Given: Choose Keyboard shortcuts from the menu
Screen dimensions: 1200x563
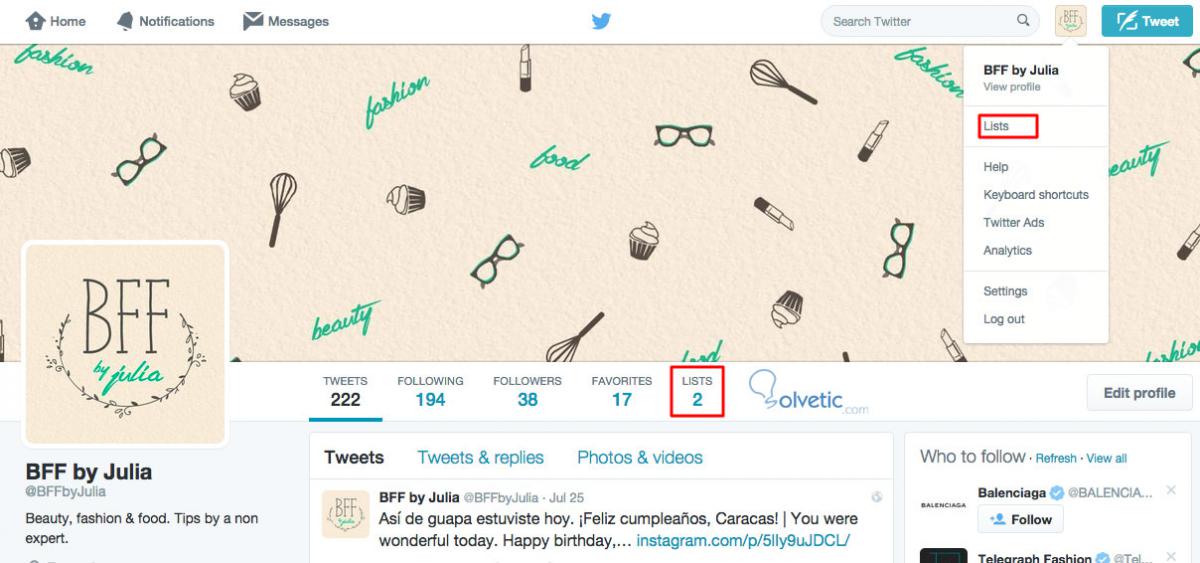Looking at the screenshot, I should pyautogui.click(x=1035, y=195).
